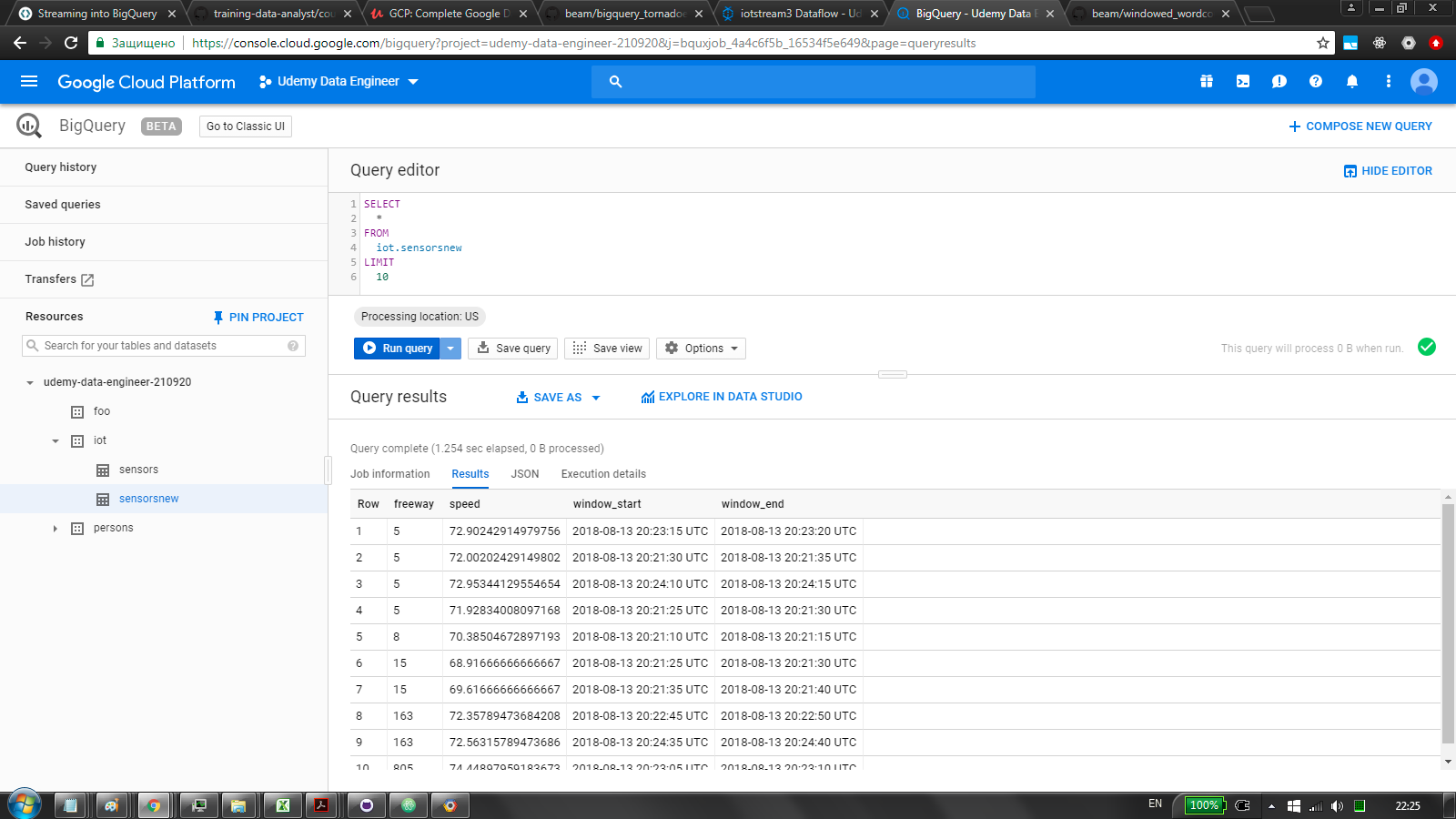This screenshot has height=819, width=1456.
Task: Click the Processing location: US chip
Action: (x=420, y=317)
